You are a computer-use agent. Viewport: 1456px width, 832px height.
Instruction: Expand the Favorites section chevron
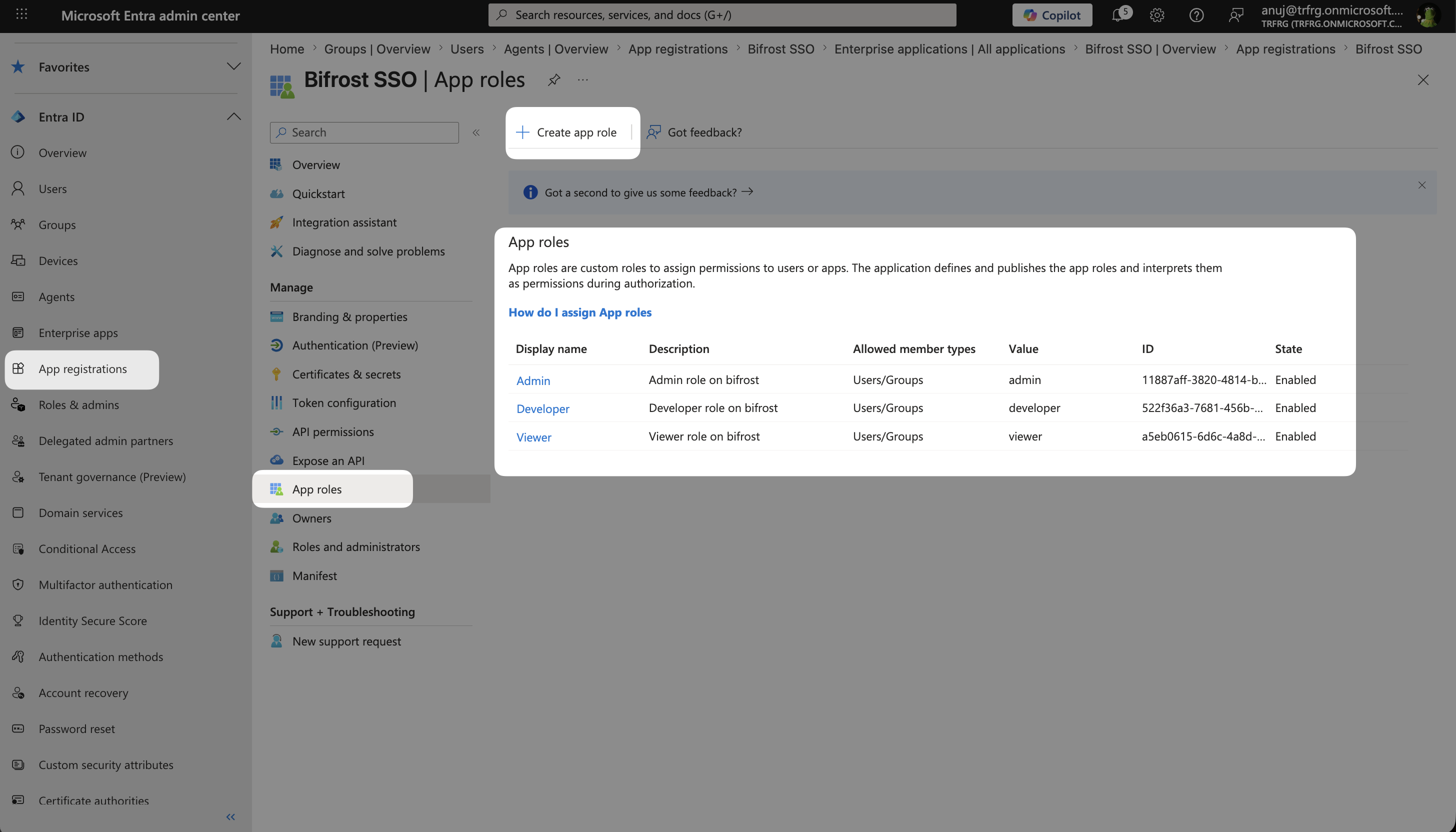[233, 66]
